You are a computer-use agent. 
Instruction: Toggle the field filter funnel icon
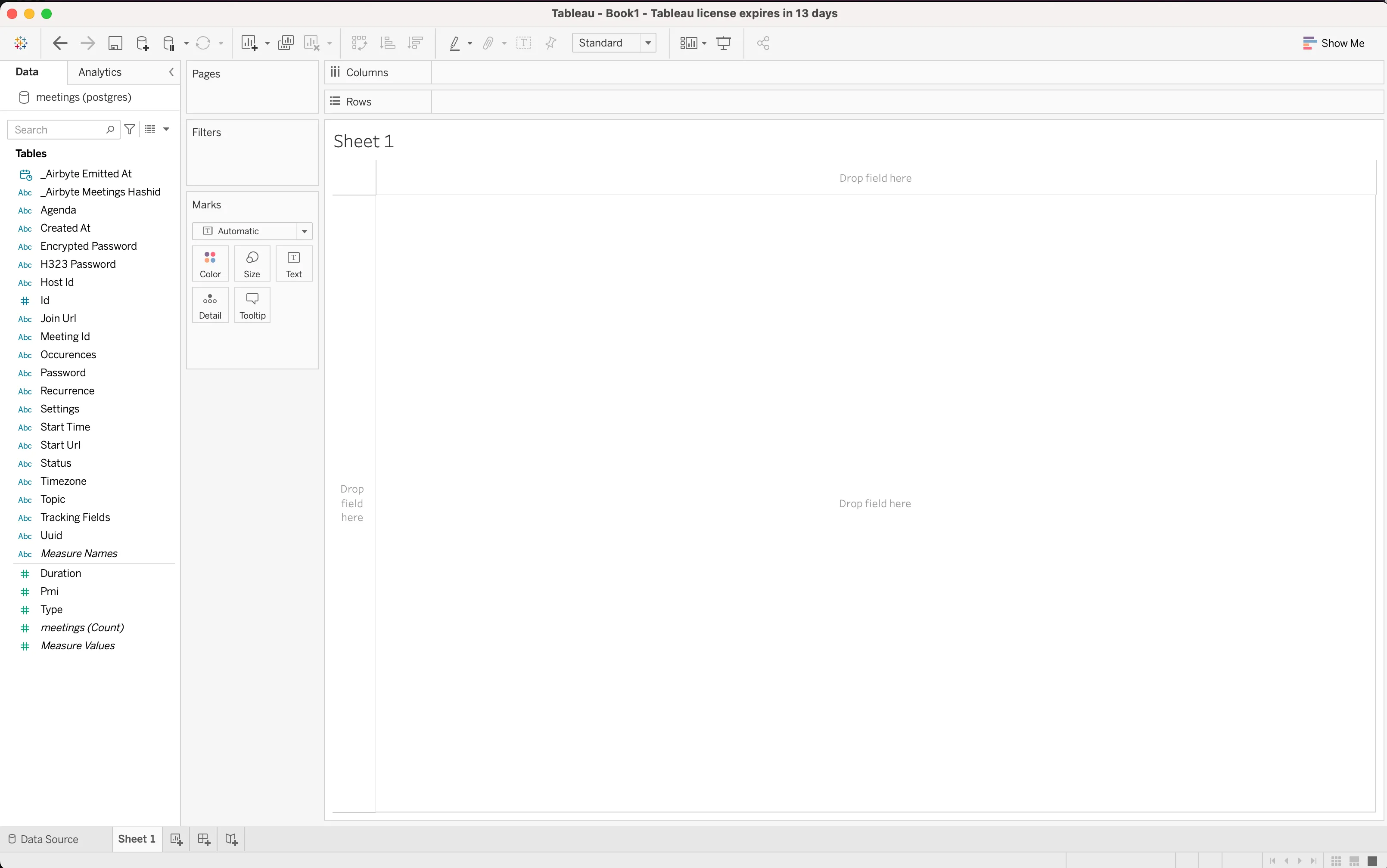pos(130,129)
